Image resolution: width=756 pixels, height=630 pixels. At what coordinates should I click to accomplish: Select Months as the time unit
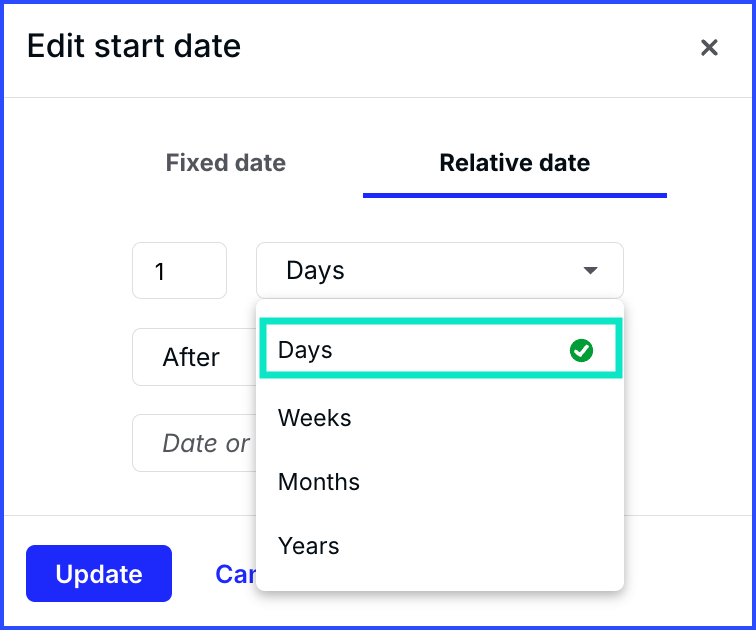[x=441, y=482]
